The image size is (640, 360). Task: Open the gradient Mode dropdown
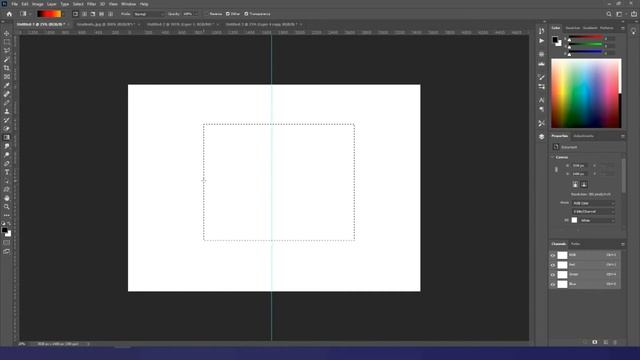[149, 14]
